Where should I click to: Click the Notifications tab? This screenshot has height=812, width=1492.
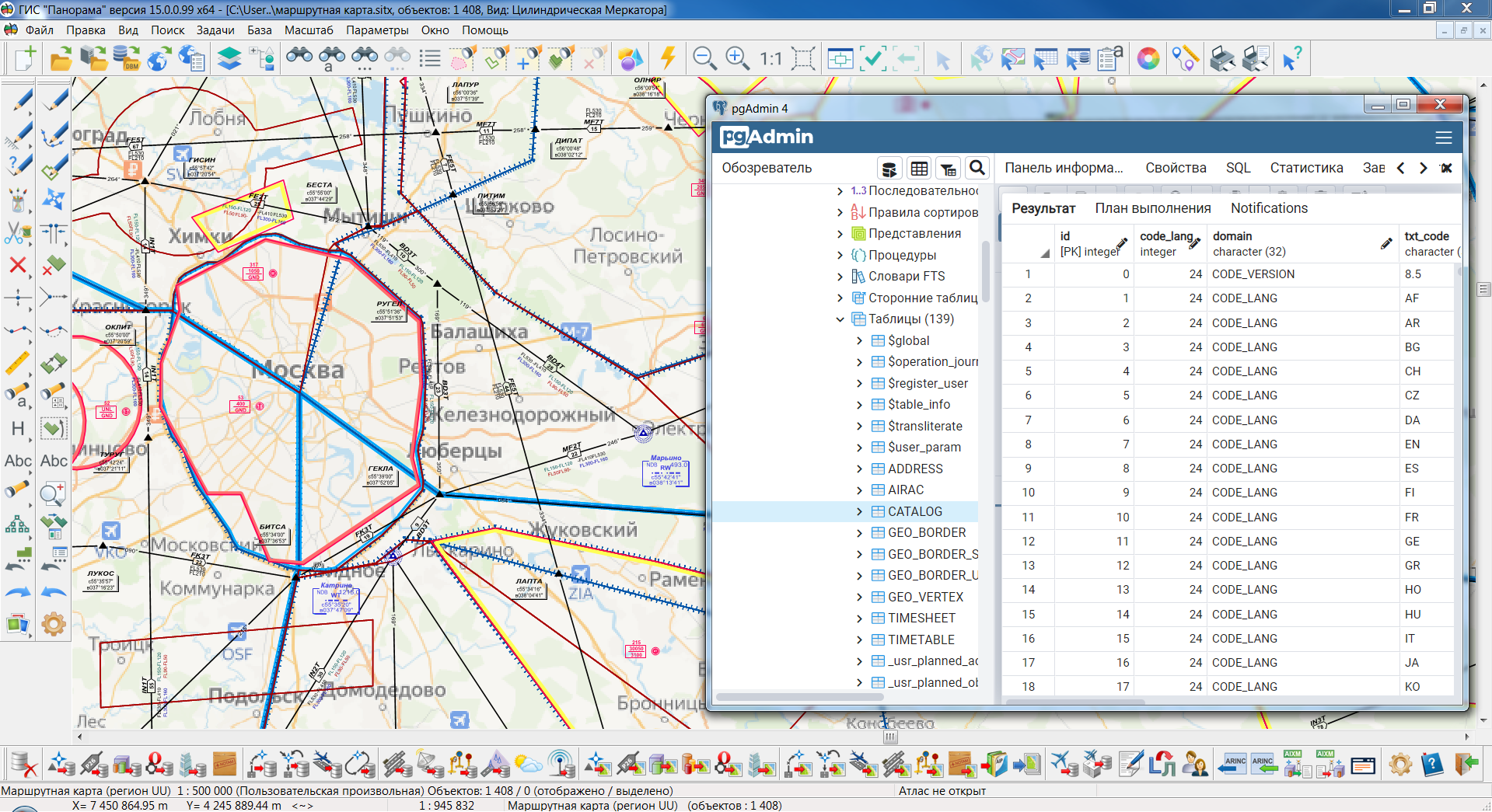coord(1269,208)
